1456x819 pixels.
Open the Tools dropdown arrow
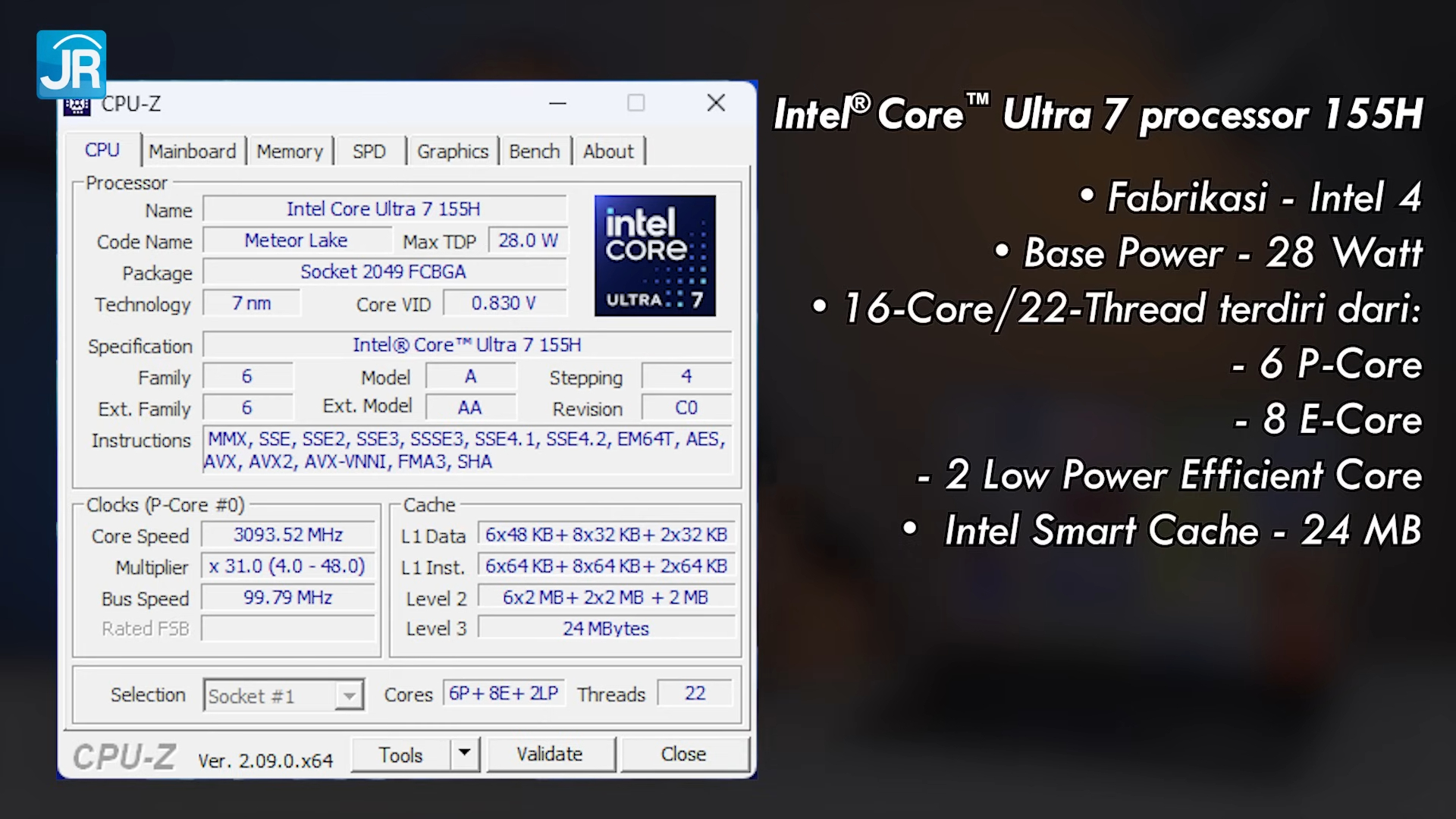[464, 754]
